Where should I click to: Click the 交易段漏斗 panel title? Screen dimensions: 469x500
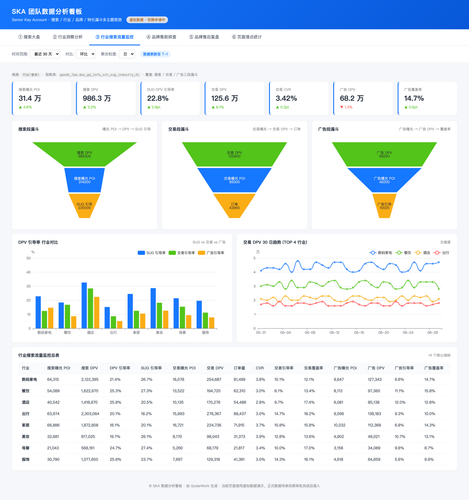pyautogui.click(x=178, y=129)
